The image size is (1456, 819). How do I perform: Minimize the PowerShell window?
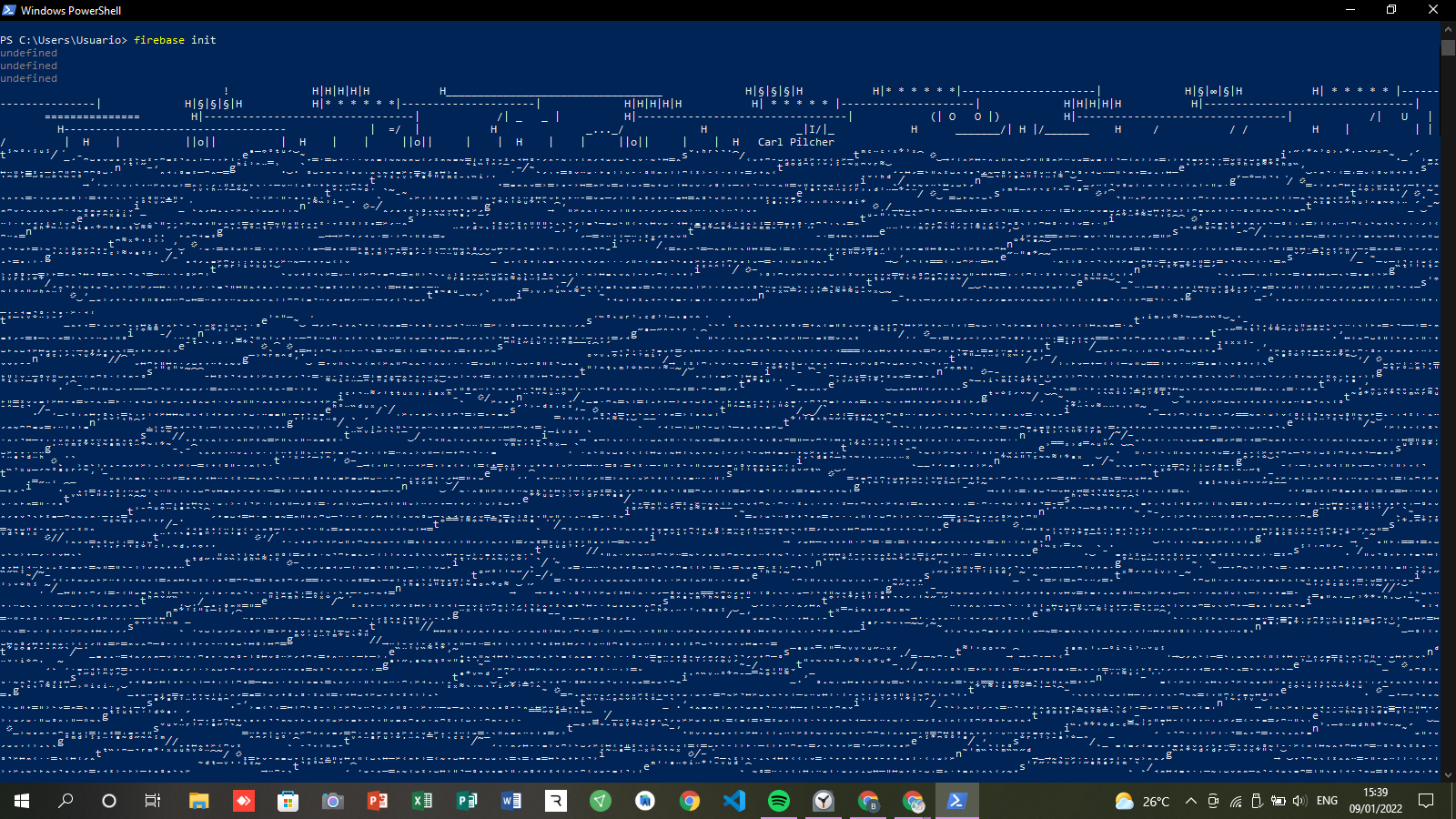tap(1350, 10)
